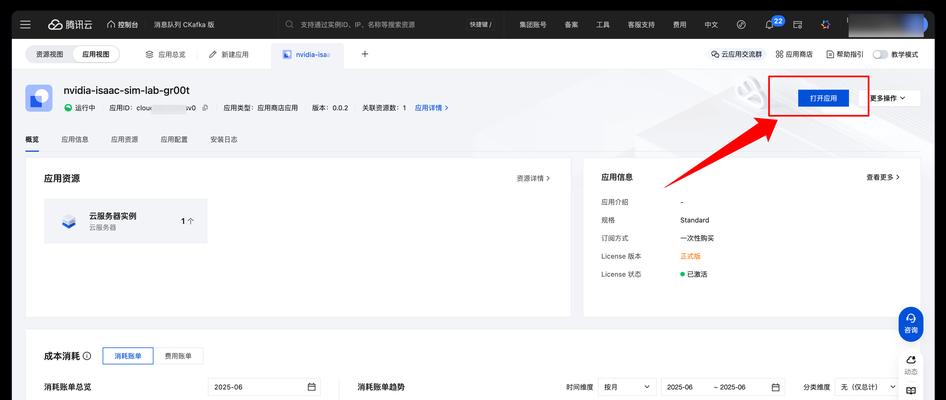The image size is (946, 400).
Task: Select 安装日志 tab
Action: [x=224, y=139]
